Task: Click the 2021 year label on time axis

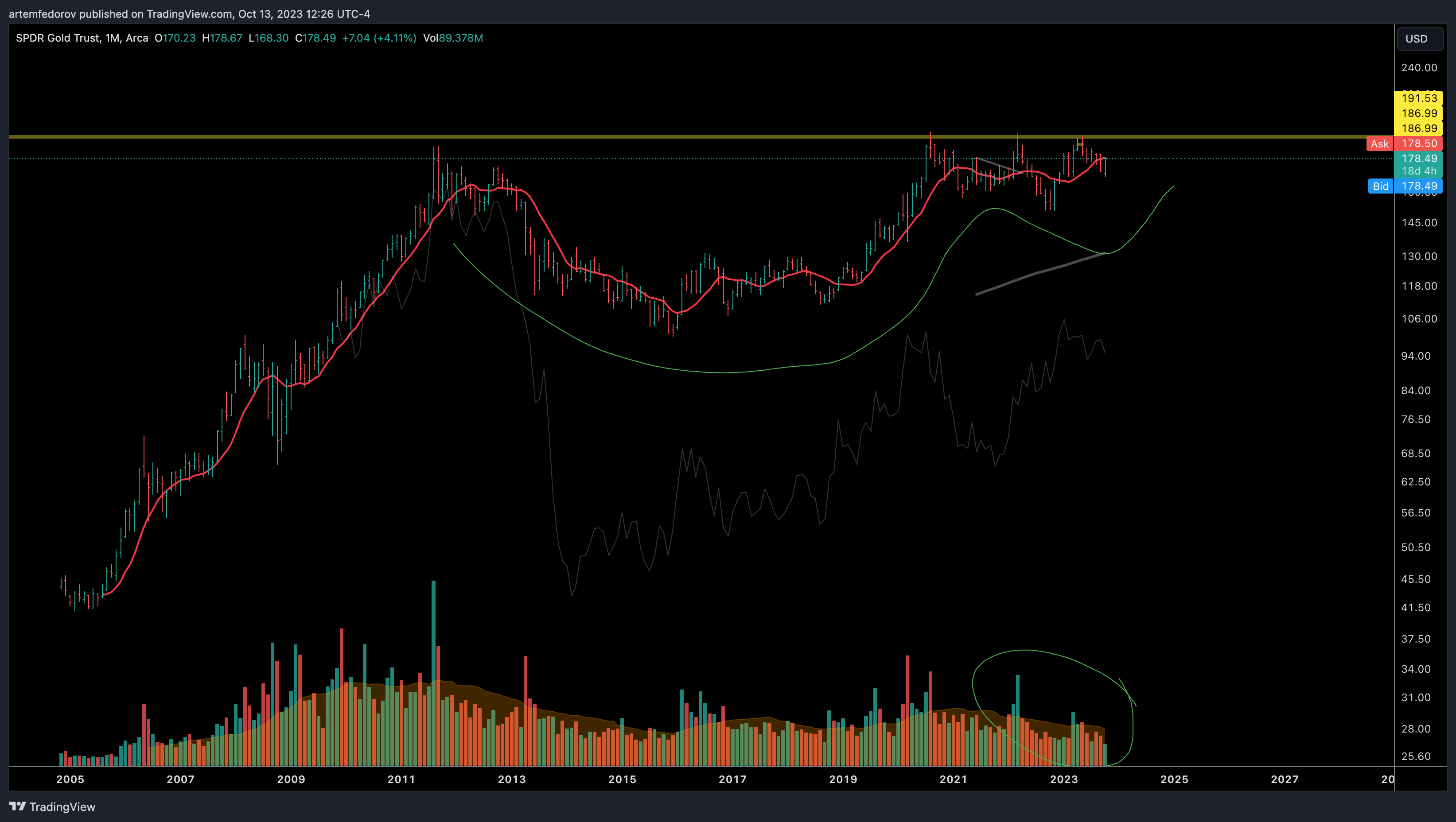Action: (x=954, y=779)
